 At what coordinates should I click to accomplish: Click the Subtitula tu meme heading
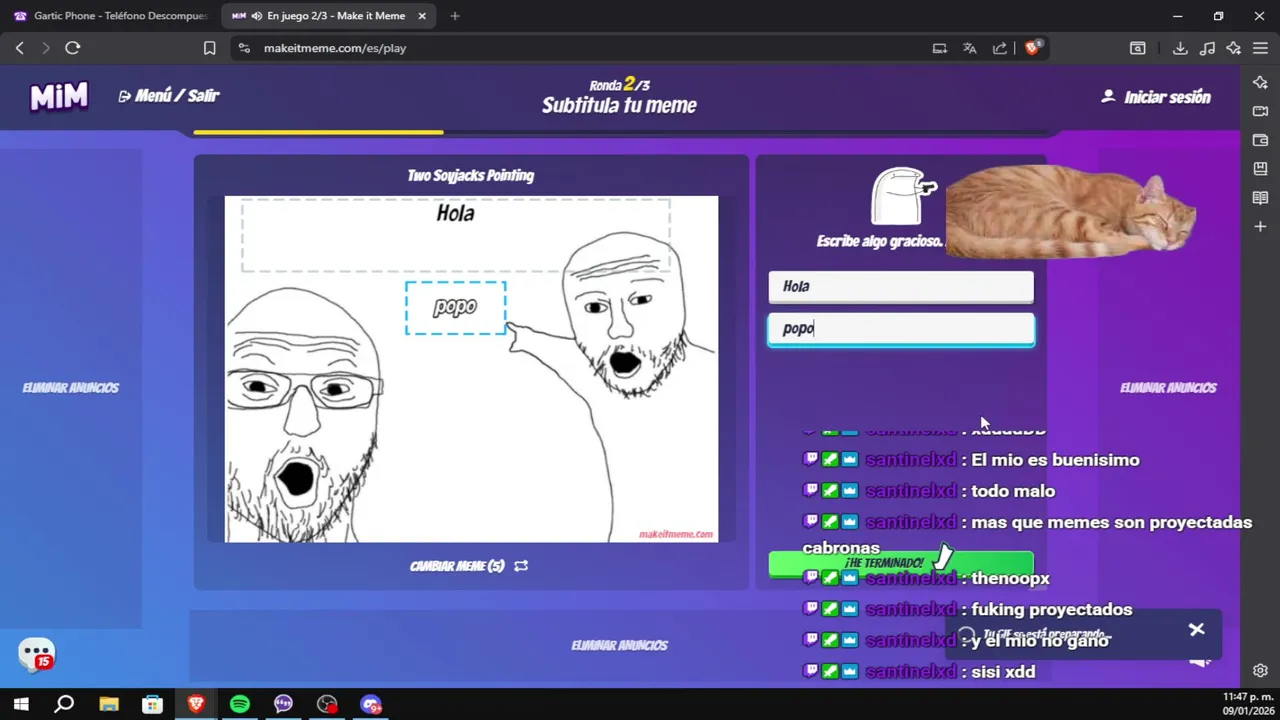(x=619, y=106)
